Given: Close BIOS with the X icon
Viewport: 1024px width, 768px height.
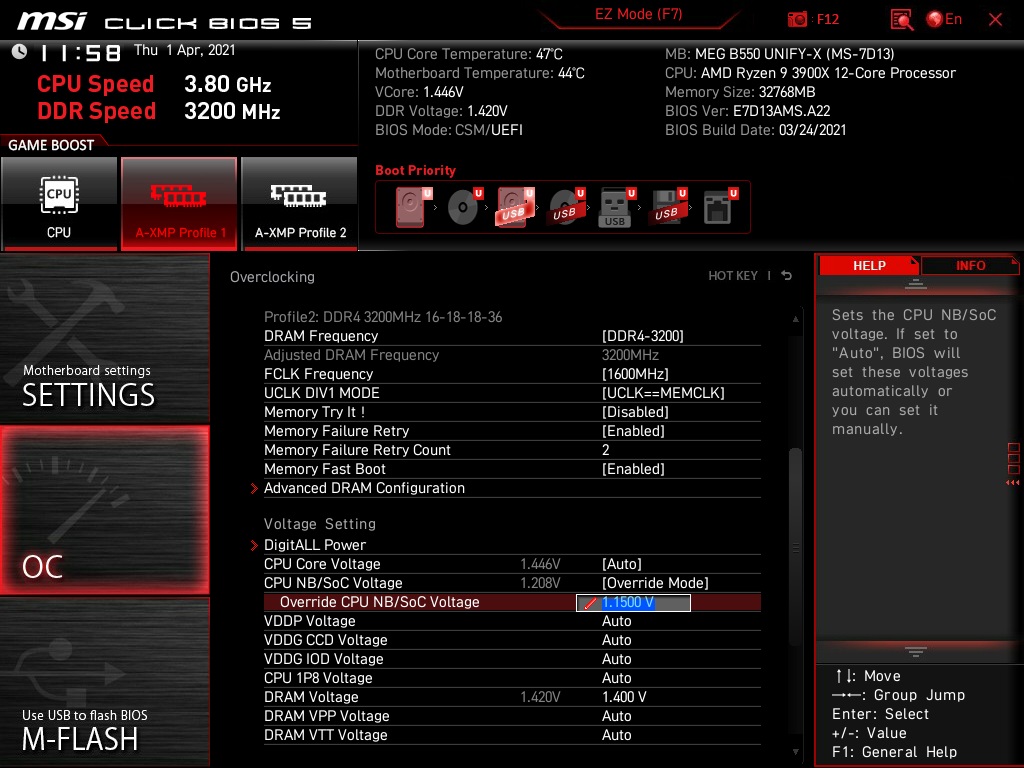Looking at the screenshot, I should pyautogui.click(x=995, y=20).
